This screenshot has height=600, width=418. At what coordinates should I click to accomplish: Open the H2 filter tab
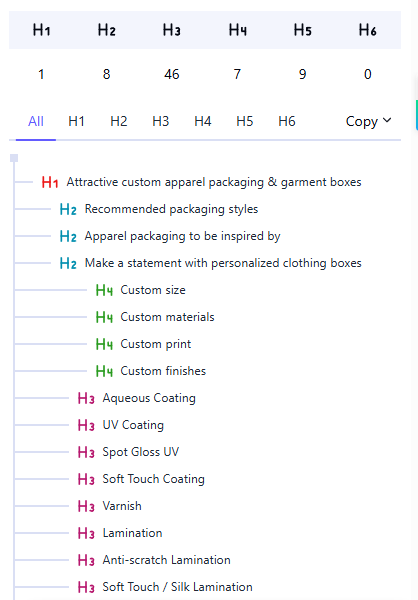[x=118, y=121]
